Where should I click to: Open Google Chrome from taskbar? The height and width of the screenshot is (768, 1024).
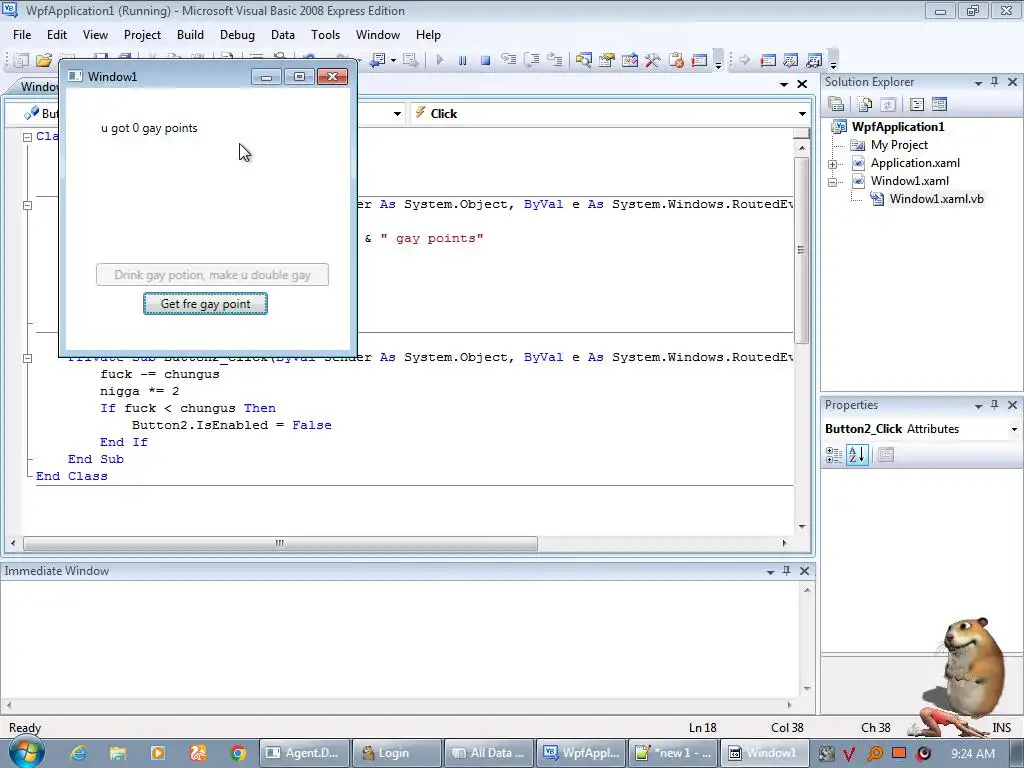pyautogui.click(x=238, y=753)
